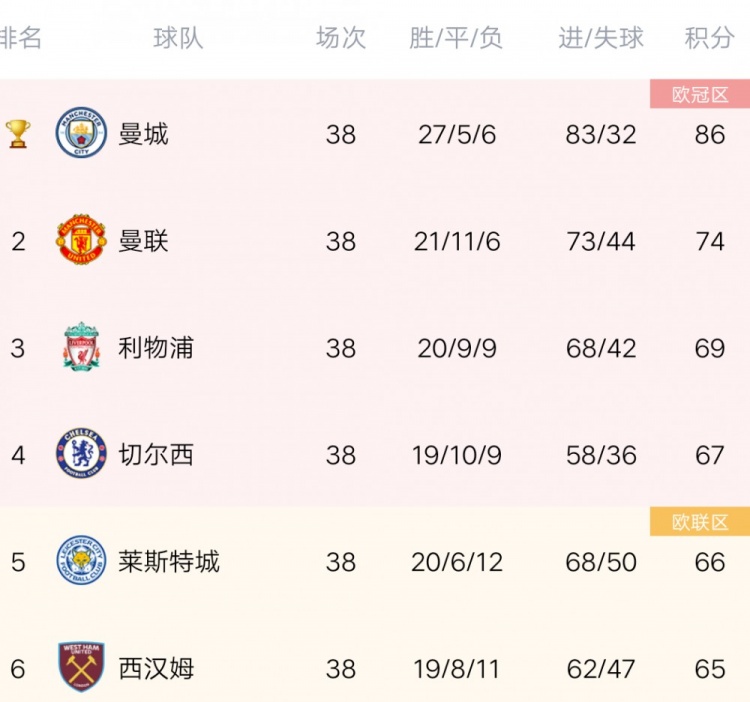Click the 球队 column header

(x=178, y=38)
